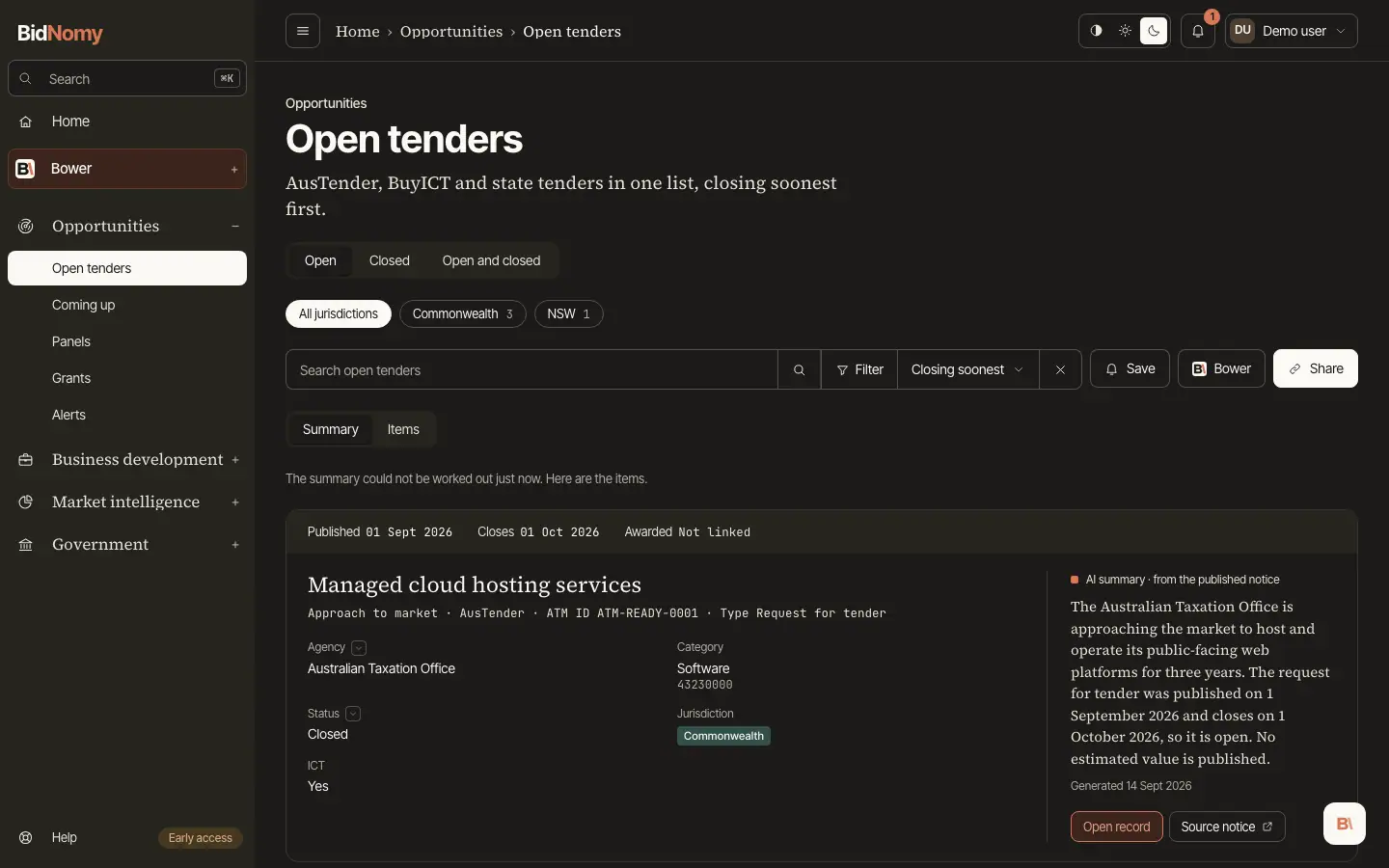Open the Source notice external link
1389x868 pixels.
click(x=1227, y=827)
